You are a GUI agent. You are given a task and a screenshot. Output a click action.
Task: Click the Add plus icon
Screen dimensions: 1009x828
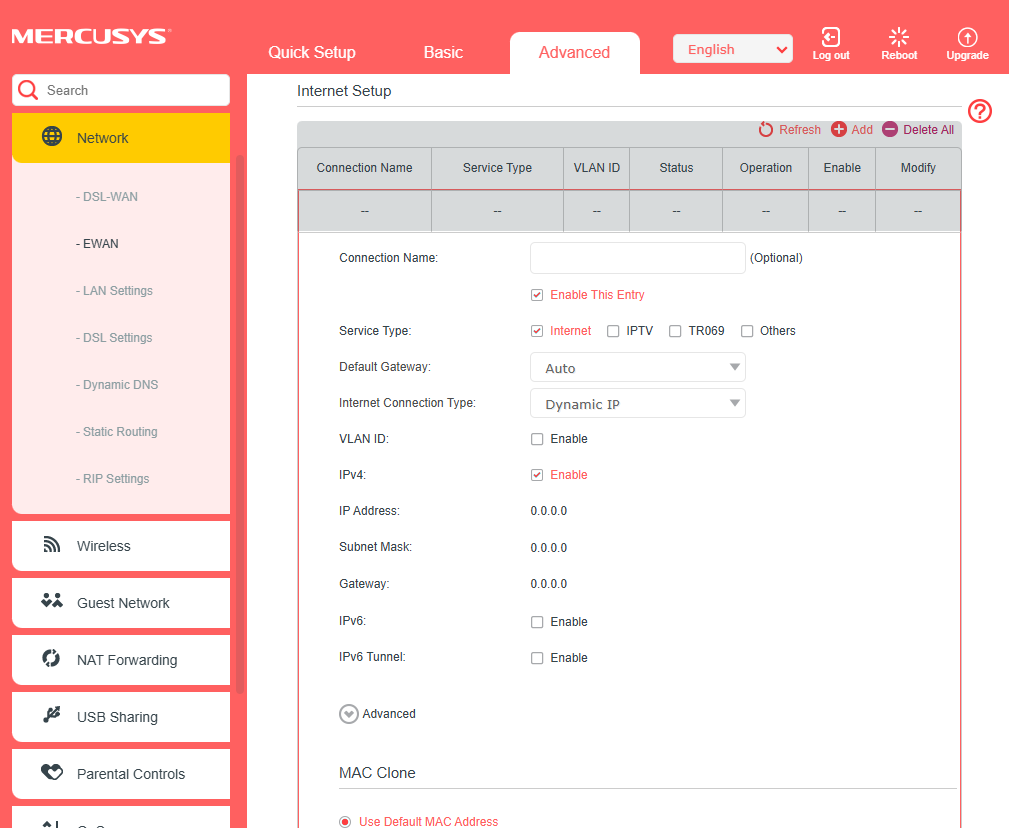click(838, 129)
